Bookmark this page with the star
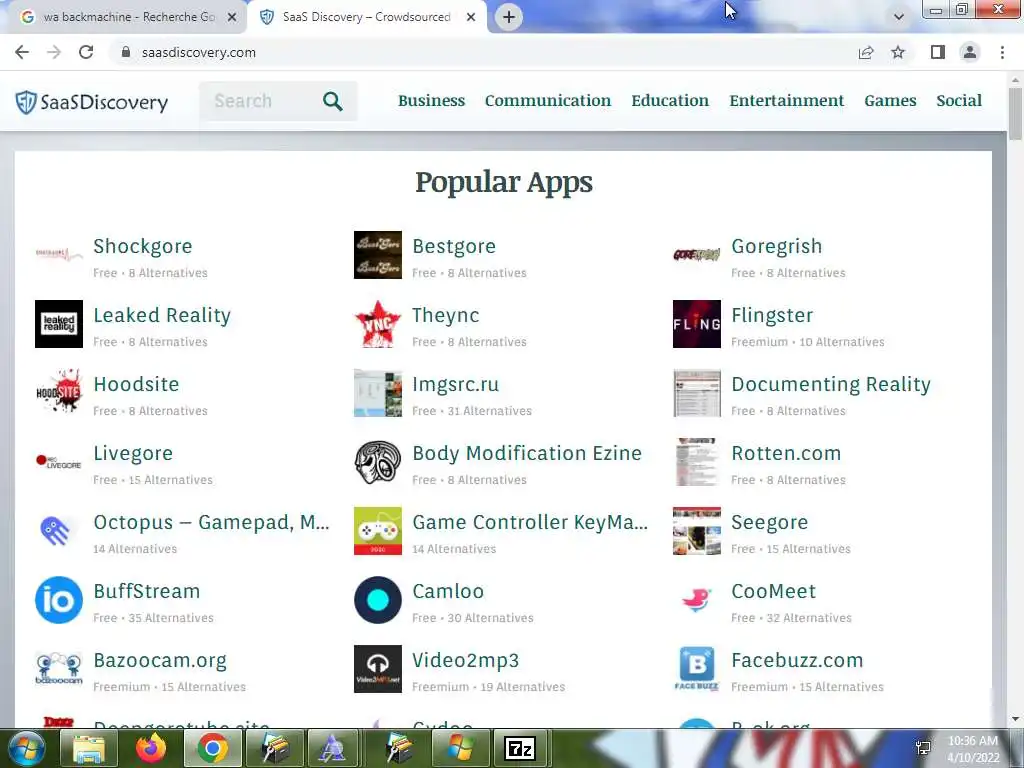Image resolution: width=1024 pixels, height=768 pixels. tap(898, 52)
